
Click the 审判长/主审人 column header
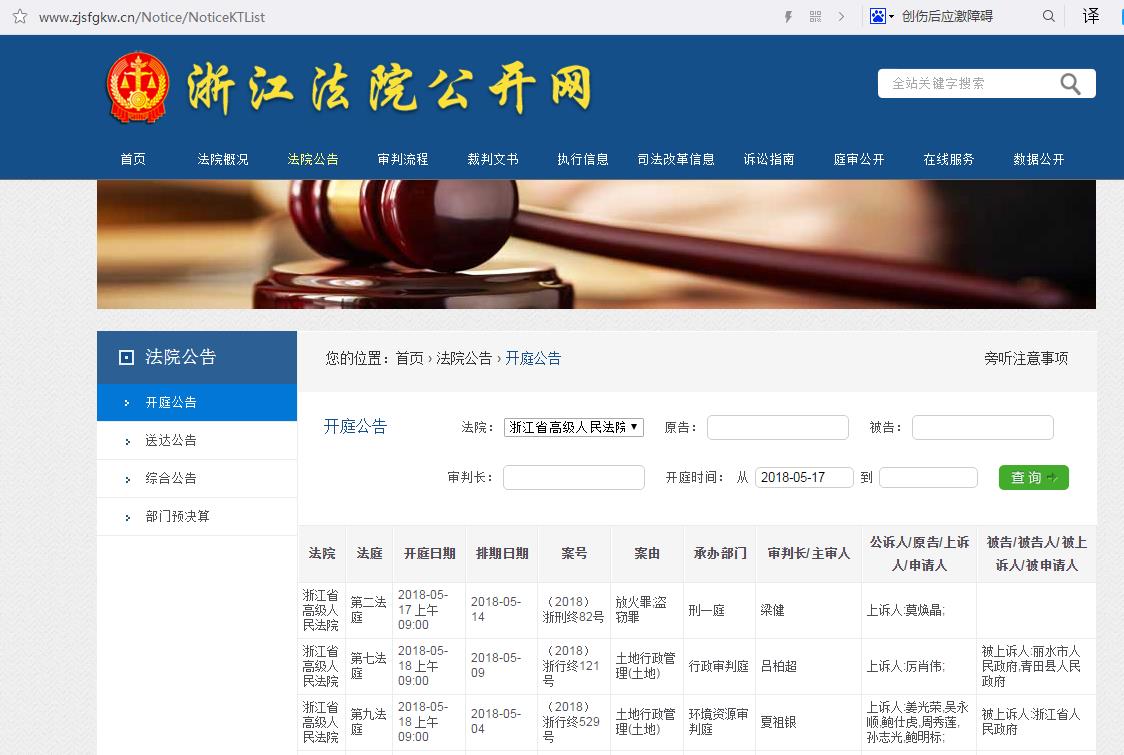(809, 554)
